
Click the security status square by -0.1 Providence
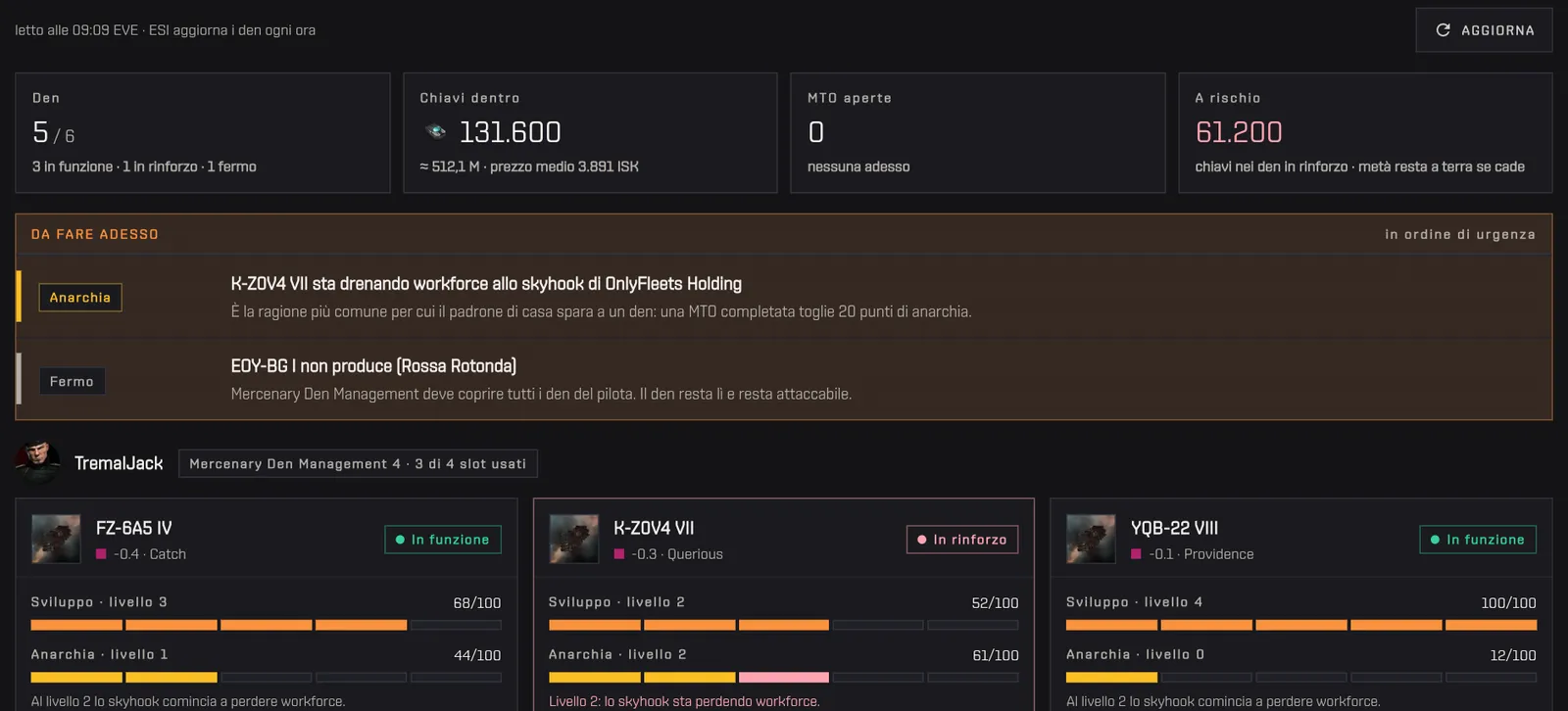(x=1136, y=554)
